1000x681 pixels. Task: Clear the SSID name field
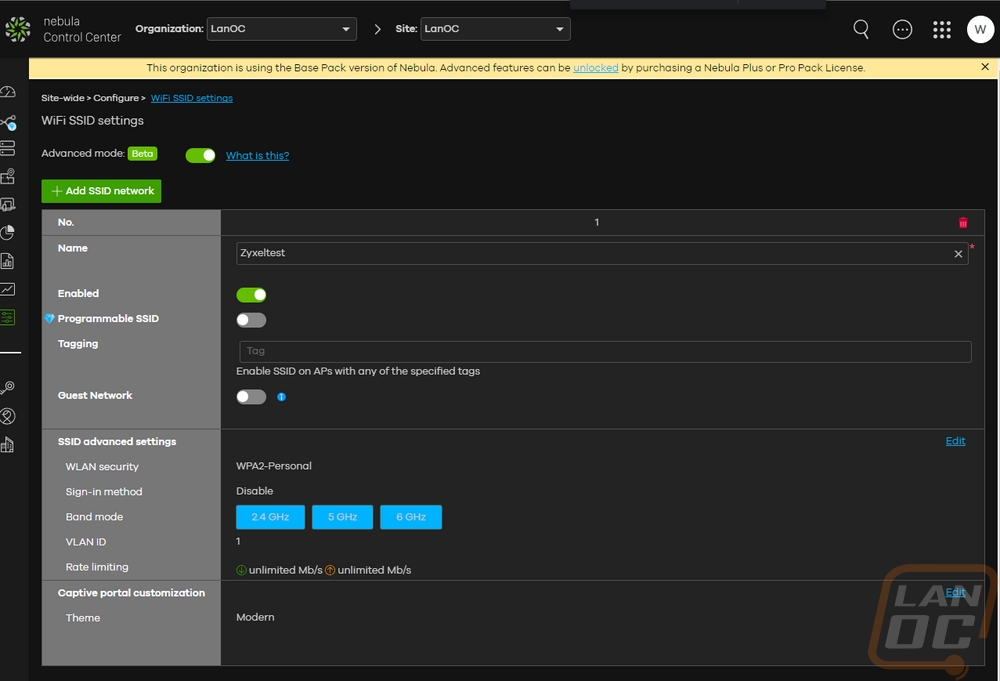coord(958,254)
